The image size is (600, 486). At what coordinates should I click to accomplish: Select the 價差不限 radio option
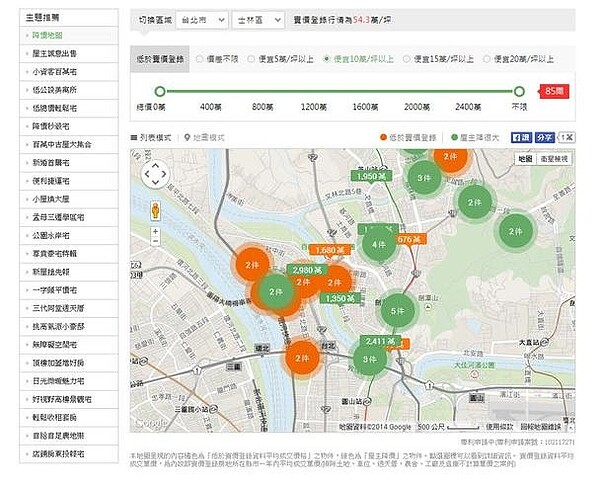pyautogui.click(x=199, y=59)
